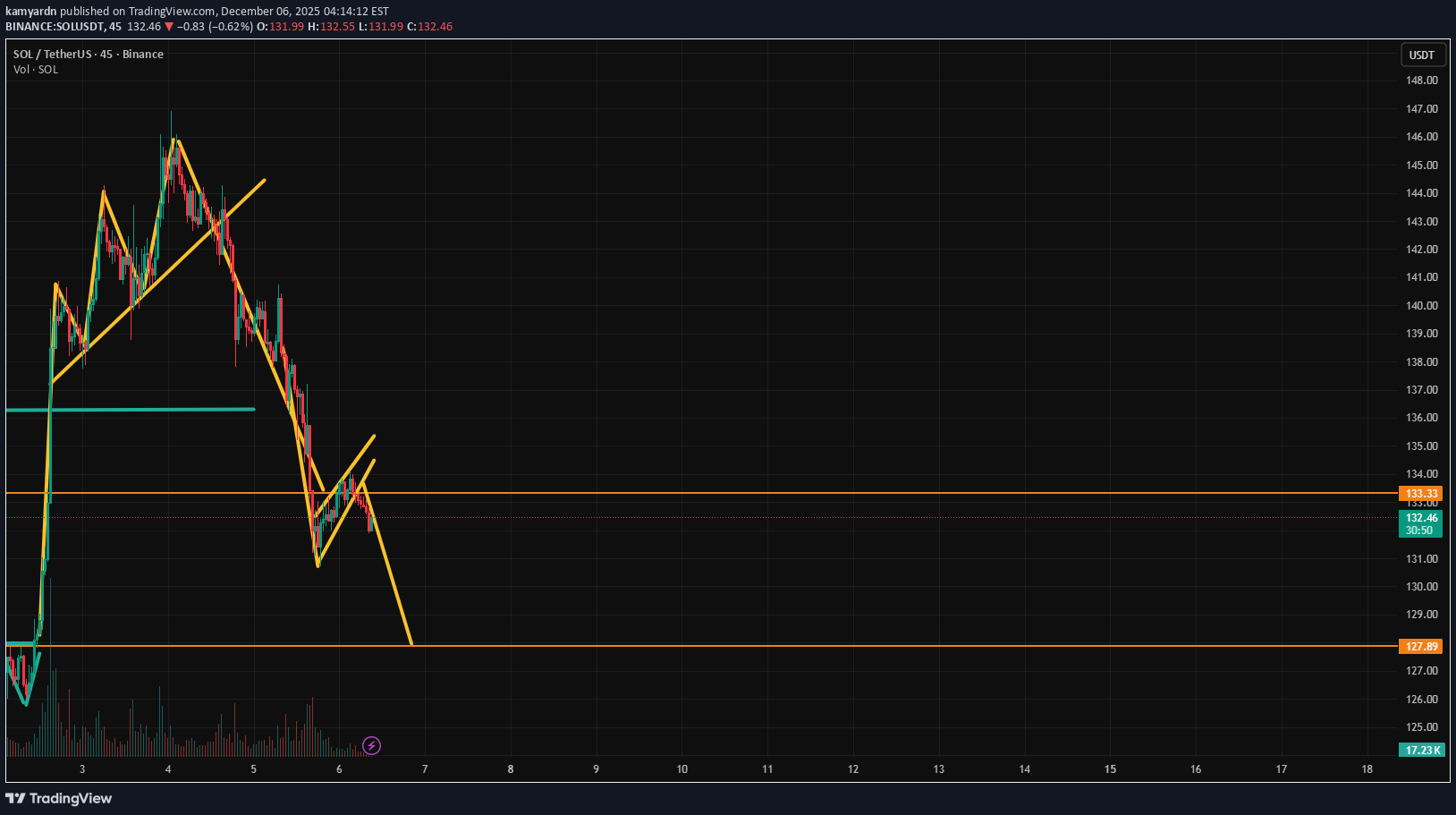Click the red down-arrow price change indicator
This screenshot has width=1456, height=815.
[169, 27]
